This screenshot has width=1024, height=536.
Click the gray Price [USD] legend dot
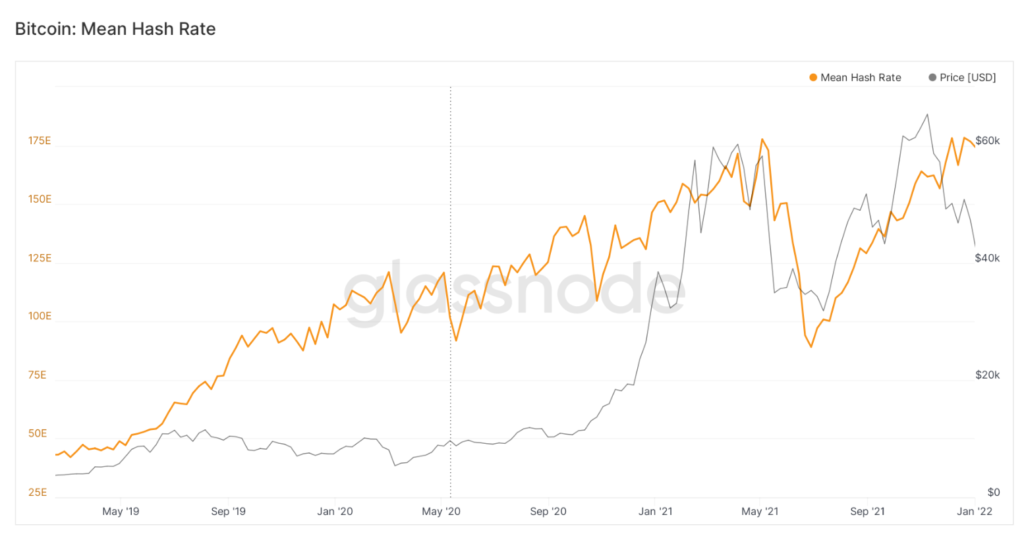coord(933,77)
